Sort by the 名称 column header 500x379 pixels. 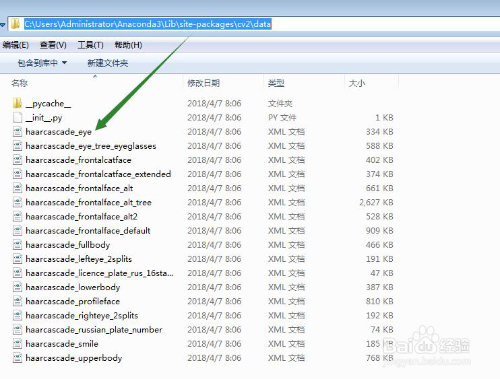point(19,83)
